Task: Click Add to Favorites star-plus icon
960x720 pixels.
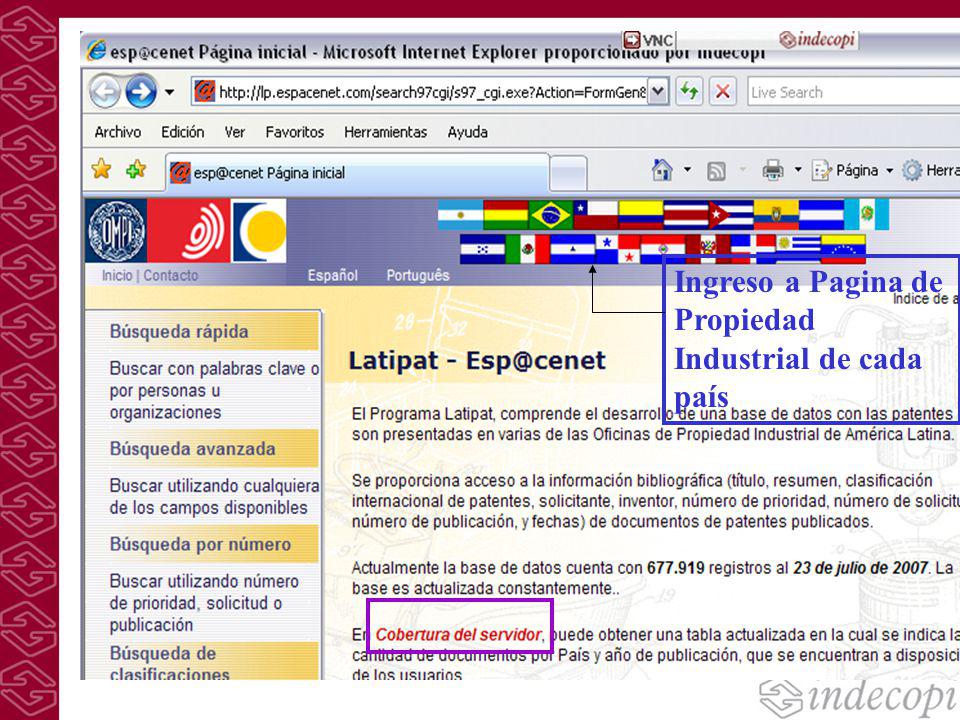Action: pos(136,169)
